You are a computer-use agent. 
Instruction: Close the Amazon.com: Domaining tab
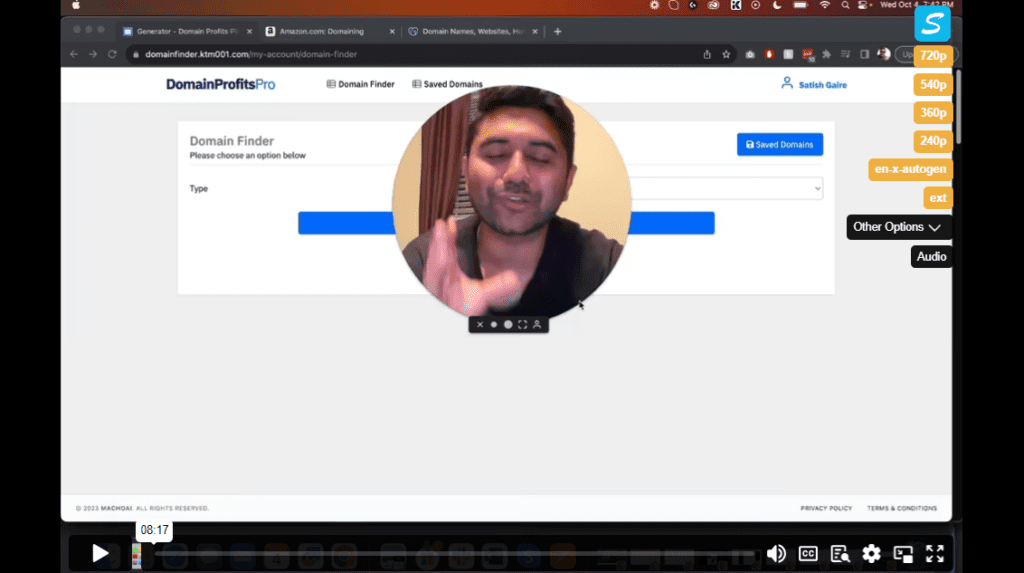(392, 31)
